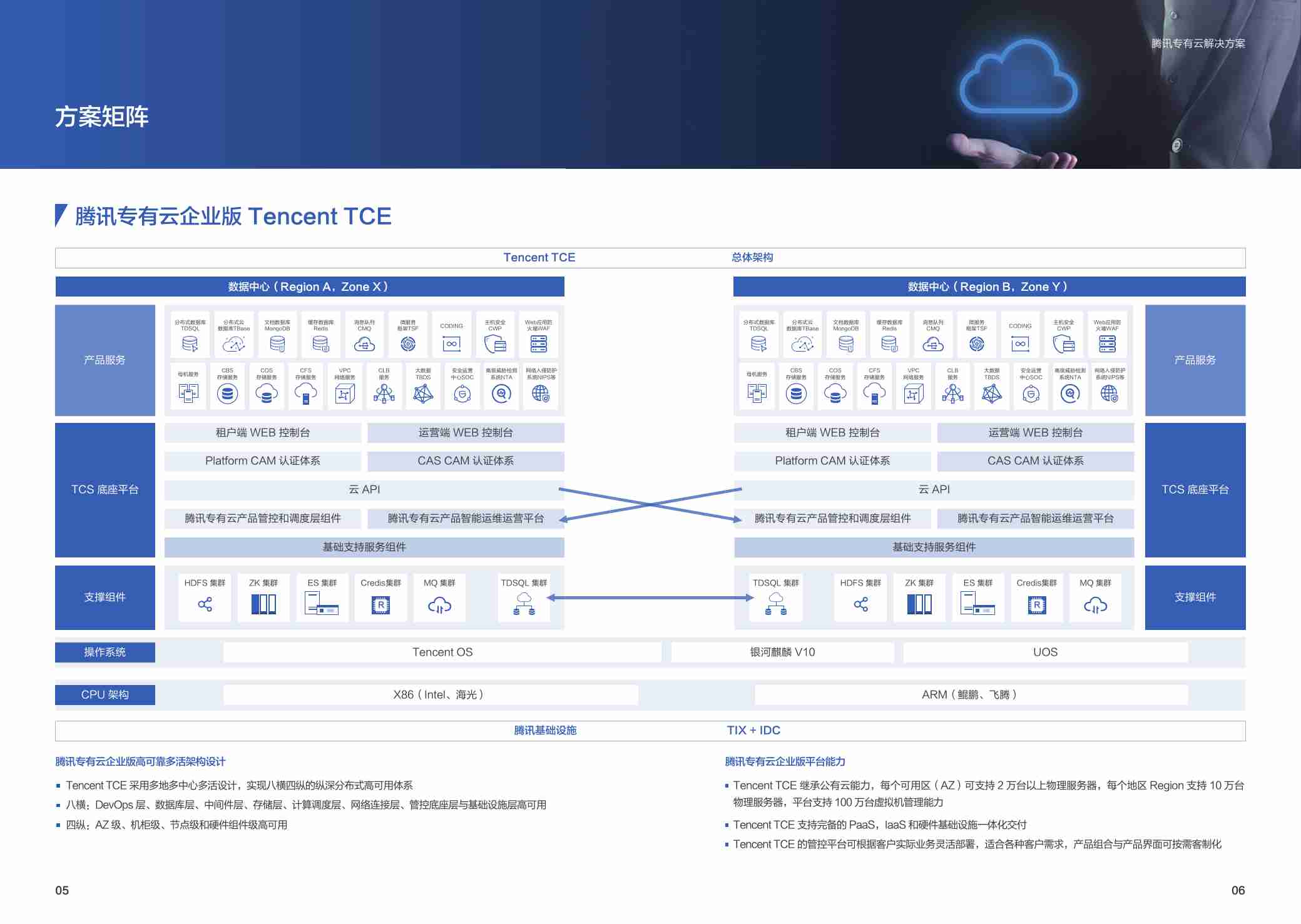Click the Credis集群 icon in Region A
The image size is (1301, 924).
380,605
